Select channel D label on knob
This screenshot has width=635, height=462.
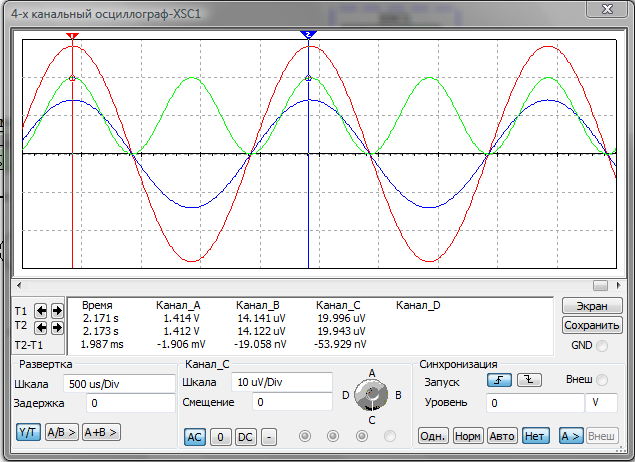(x=345, y=395)
